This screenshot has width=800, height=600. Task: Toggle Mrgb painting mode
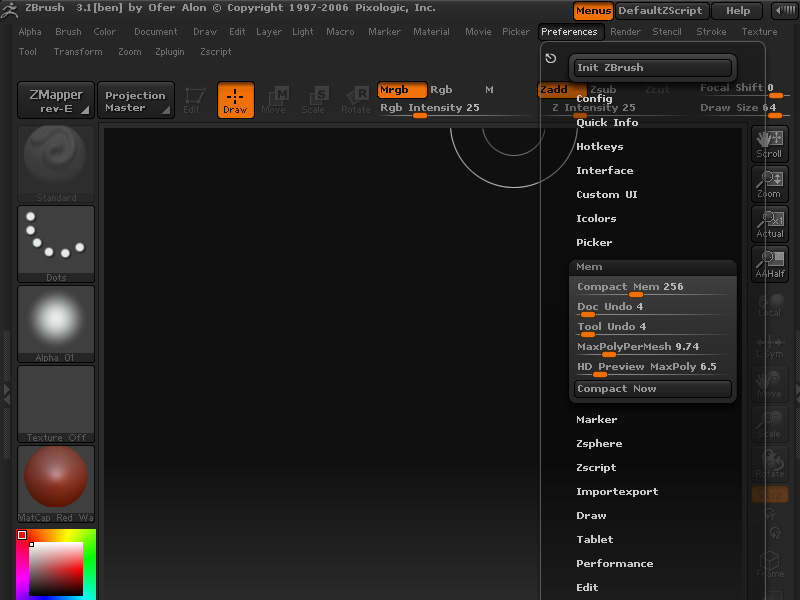coord(402,90)
